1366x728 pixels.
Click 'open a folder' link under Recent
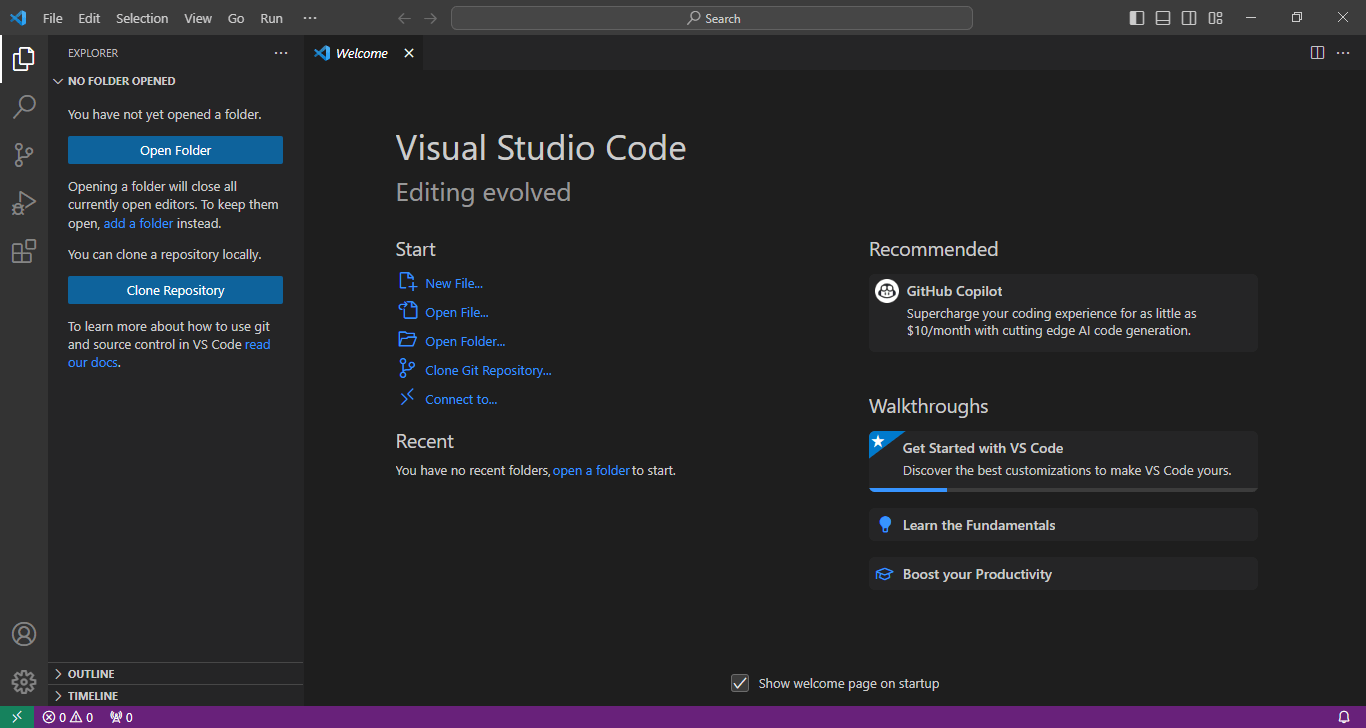click(591, 470)
